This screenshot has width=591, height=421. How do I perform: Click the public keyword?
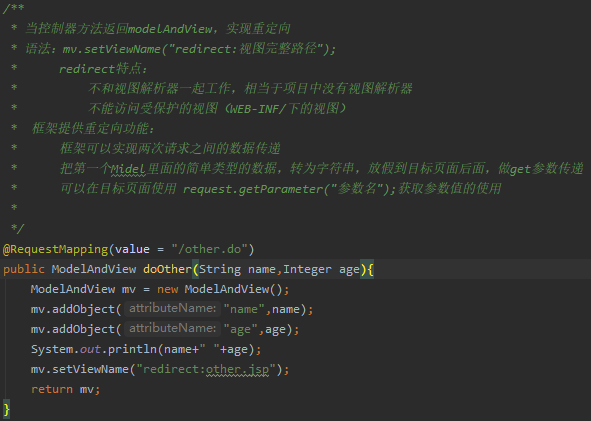(24, 269)
